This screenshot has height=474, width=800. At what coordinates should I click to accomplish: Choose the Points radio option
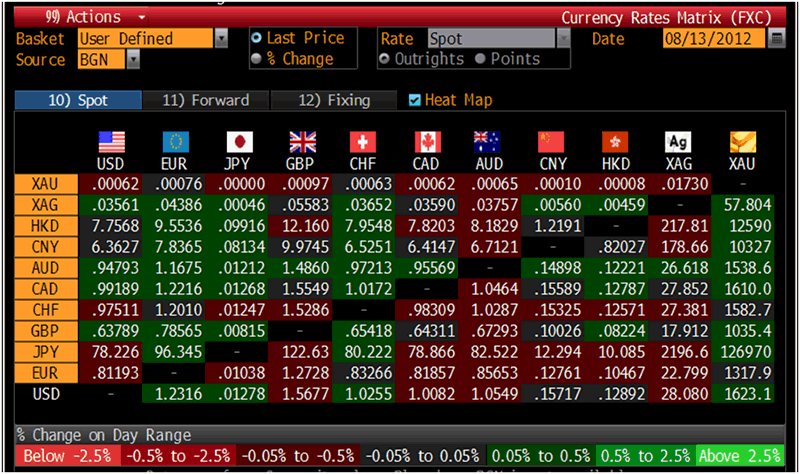tap(481, 59)
